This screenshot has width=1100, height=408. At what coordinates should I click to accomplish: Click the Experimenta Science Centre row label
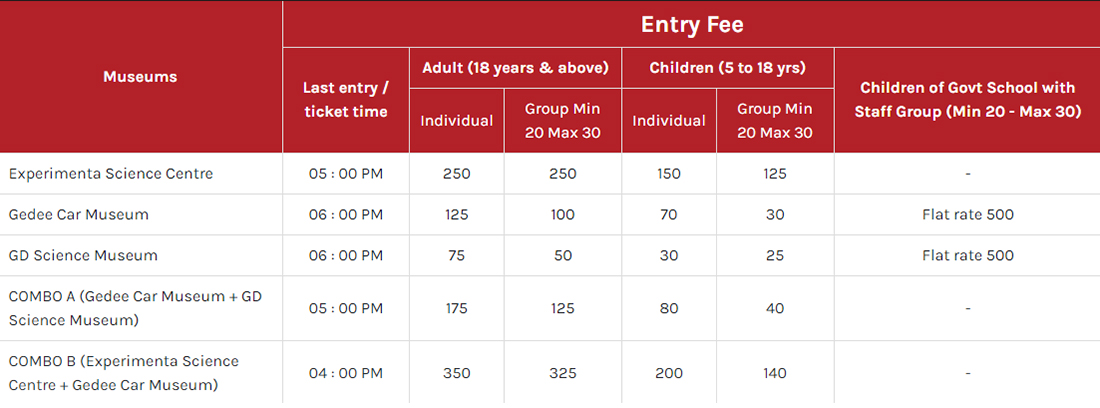[111, 173]
